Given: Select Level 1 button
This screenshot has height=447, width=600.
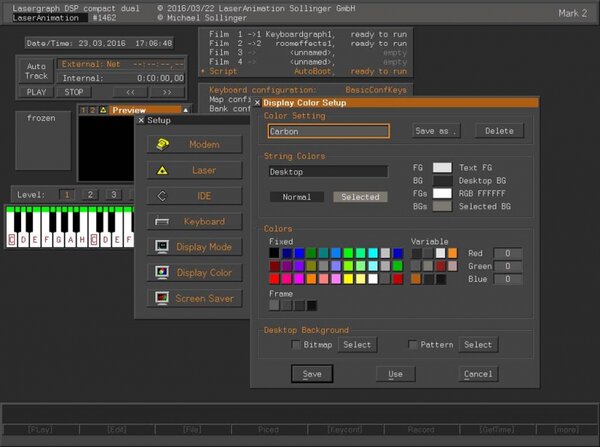Looking at the screenshot, I should (67, 194).
